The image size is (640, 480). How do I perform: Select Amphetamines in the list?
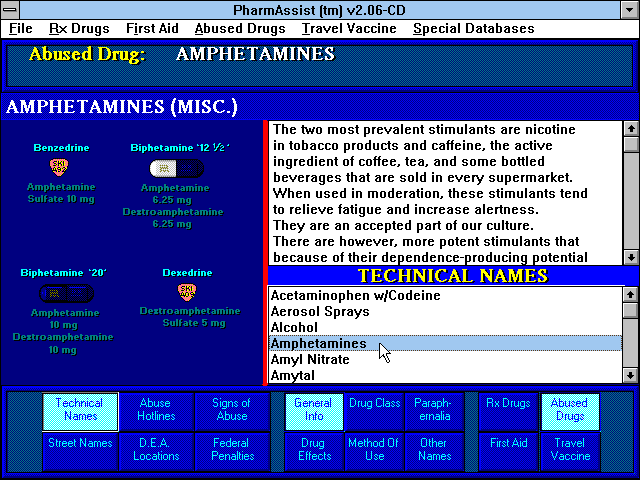pyautogui.click(x=445, y=343)
